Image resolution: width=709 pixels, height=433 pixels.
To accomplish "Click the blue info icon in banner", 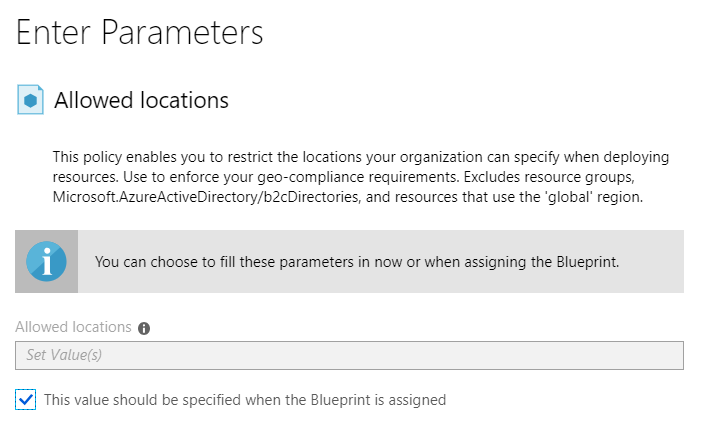I will tap(46, 261).
